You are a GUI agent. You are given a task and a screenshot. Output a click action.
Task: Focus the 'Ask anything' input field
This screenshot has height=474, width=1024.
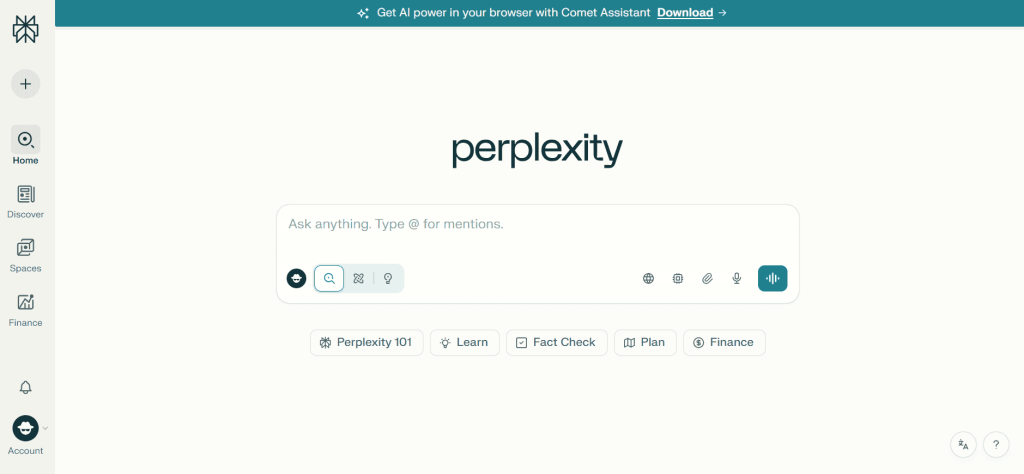pos(537,224)
